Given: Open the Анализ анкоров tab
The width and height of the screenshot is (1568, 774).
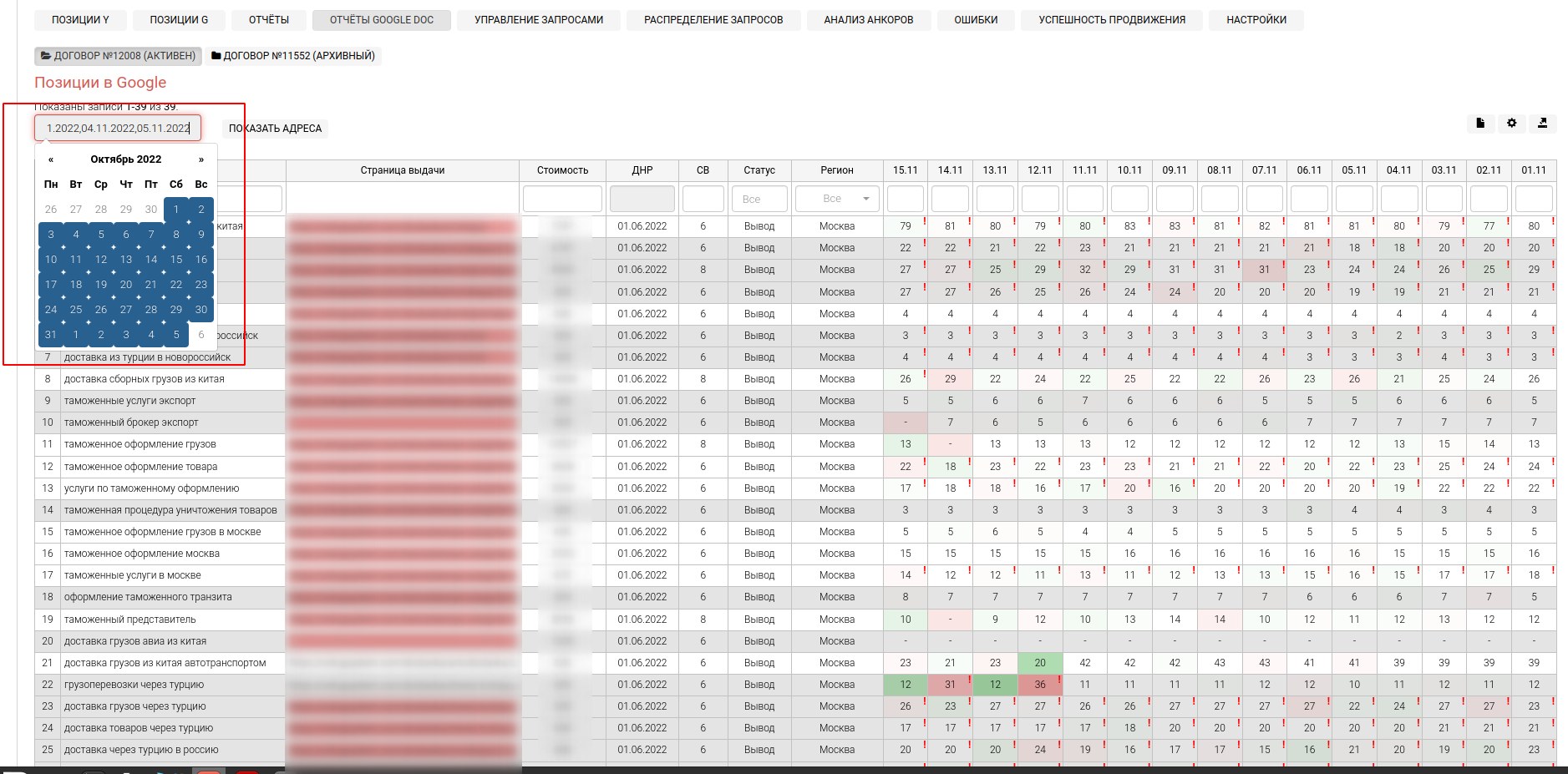Looking at the screenshot, I should (868, 20).
